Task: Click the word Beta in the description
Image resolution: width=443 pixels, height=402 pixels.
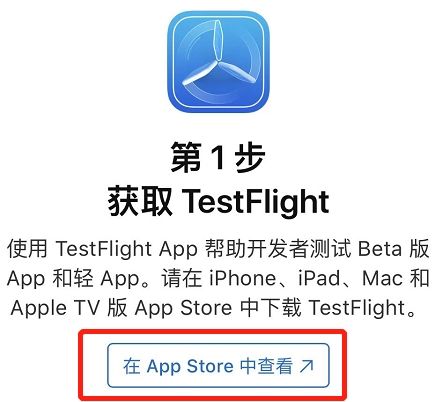Action: [380, 249]
